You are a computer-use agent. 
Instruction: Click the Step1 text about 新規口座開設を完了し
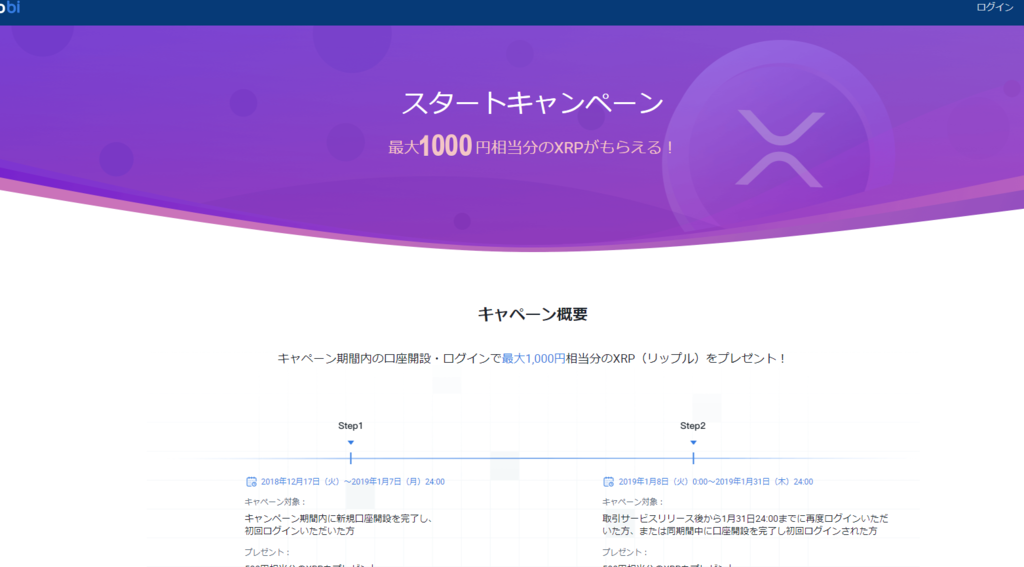pyautogui.click(x=338, y=525)
